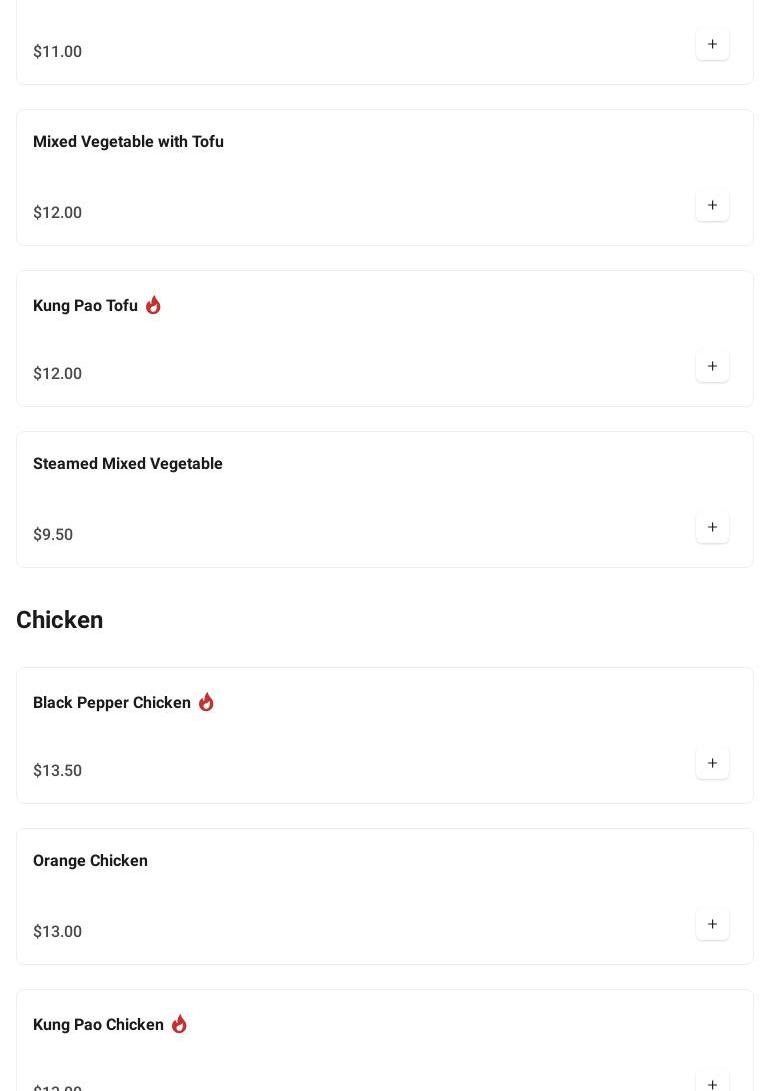Viewport: 770px width, 1091px height.
Task: Click spicy flame icon beside Kung Pao Chicken
Action: click(x=179, y=1024)
